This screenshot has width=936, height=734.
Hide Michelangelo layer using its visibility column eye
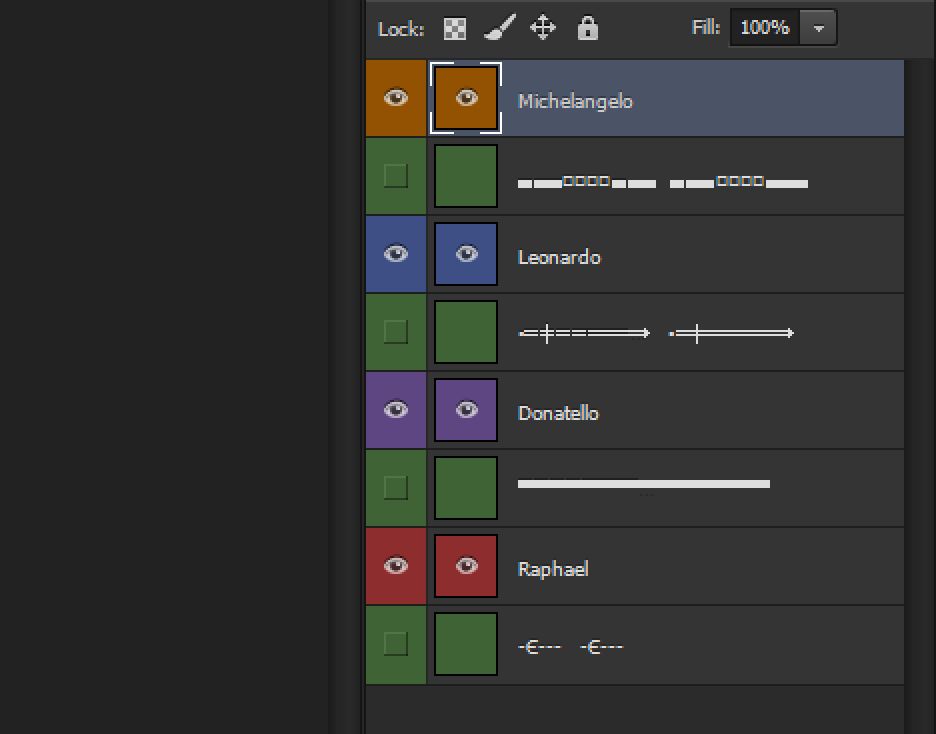pyautogui.click(x=396, y=98)
